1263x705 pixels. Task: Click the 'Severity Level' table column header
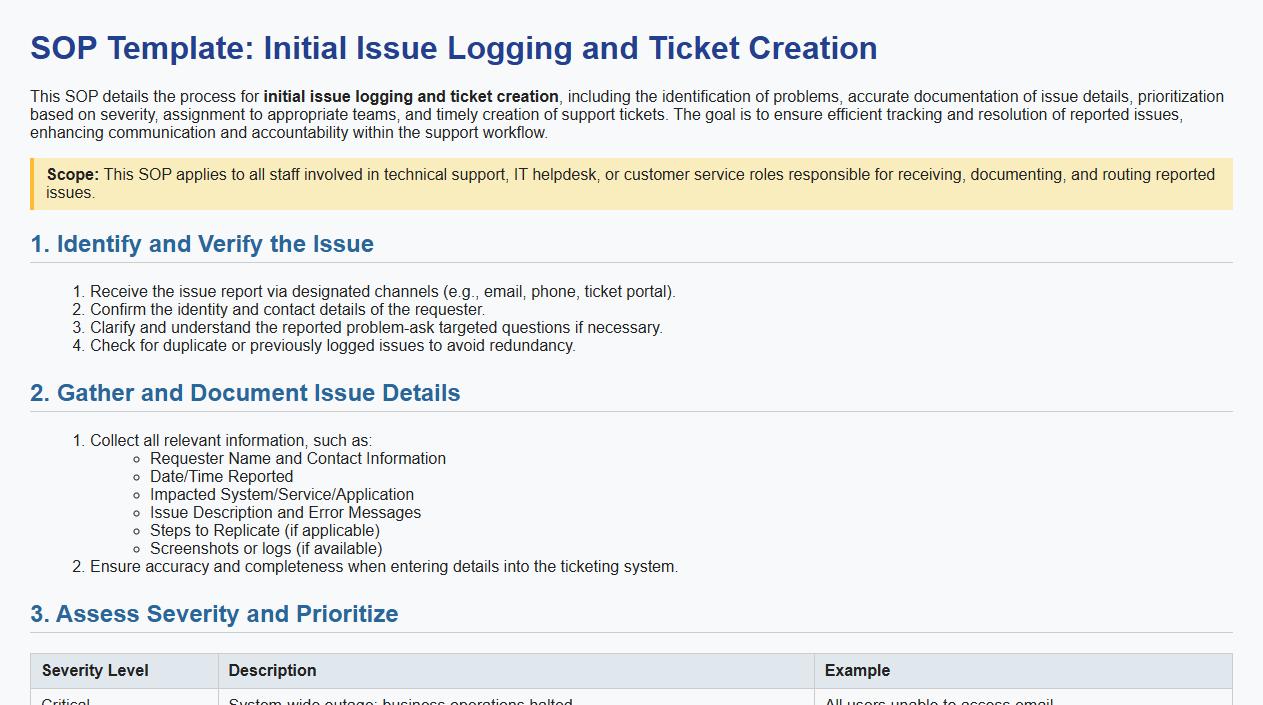(x=95, y=671)
